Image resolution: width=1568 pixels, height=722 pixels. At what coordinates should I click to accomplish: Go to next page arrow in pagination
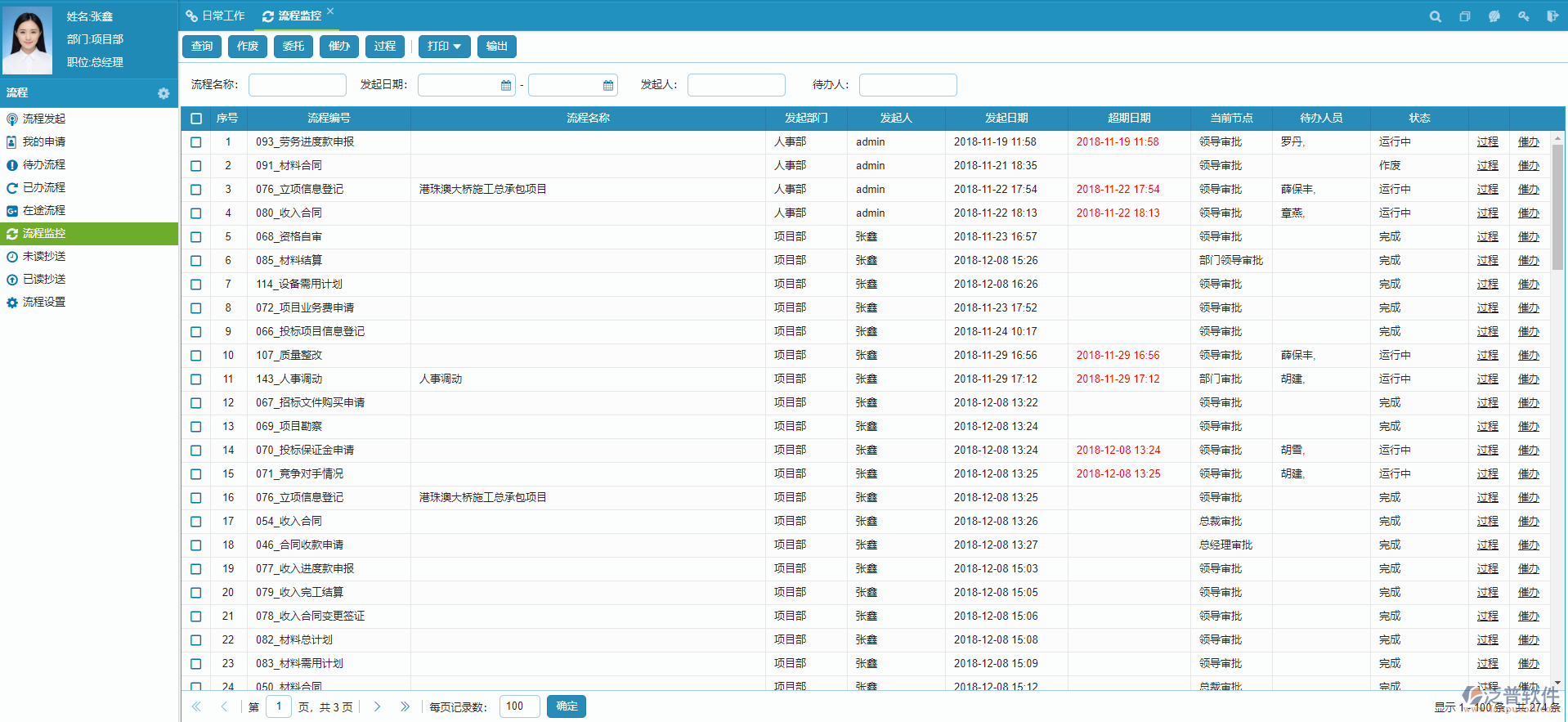pyautogui.click(x=377, y=706)
